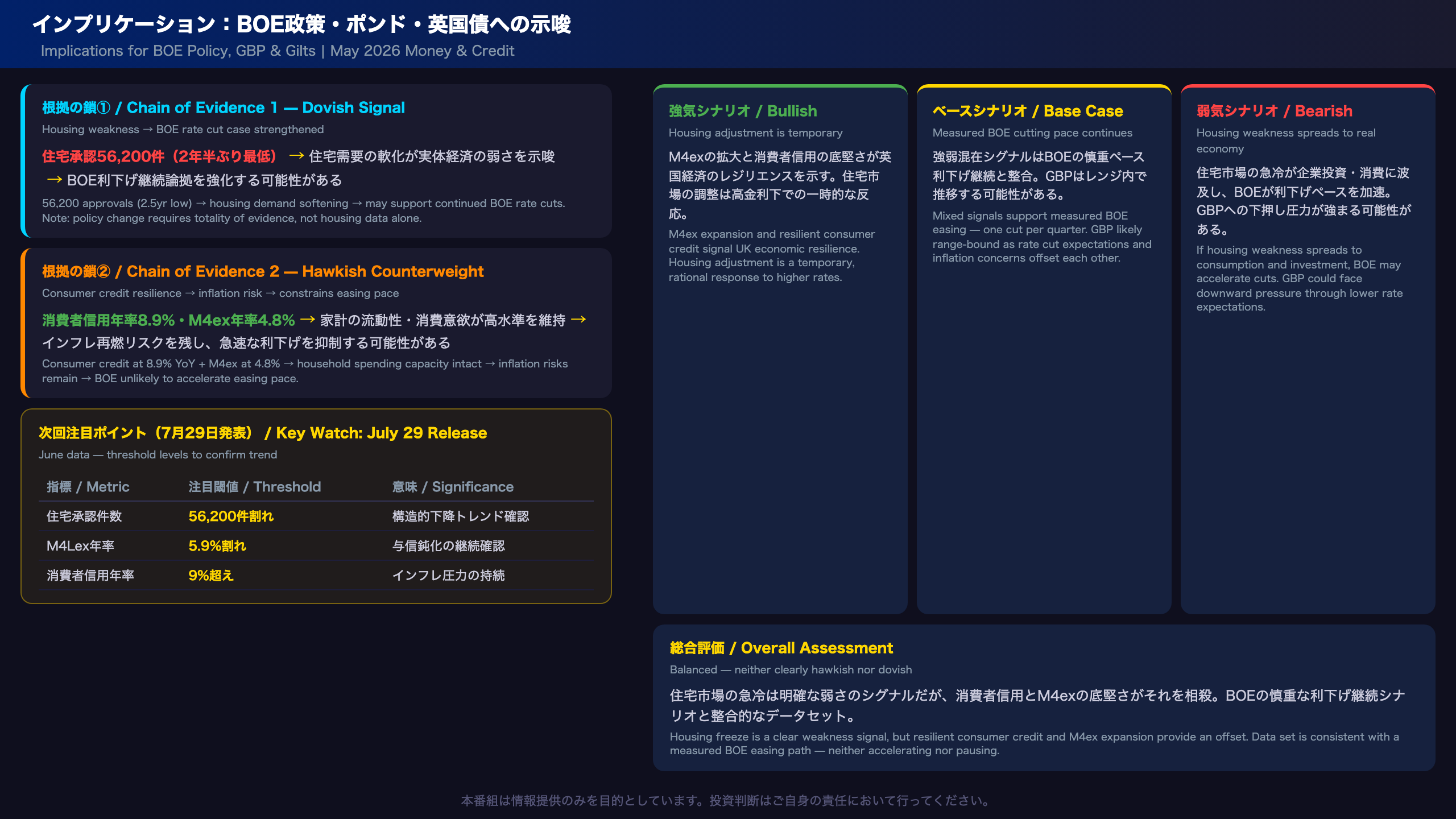Click the slide title インプリケーション：BOE政策・ポンド・英国債への示唆
Viewport: 1456px width, 819px height.
[x=301, y=24]
